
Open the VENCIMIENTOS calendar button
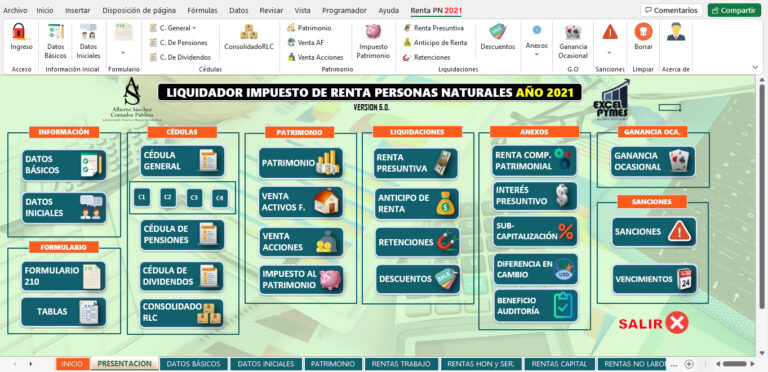(655, 279)
